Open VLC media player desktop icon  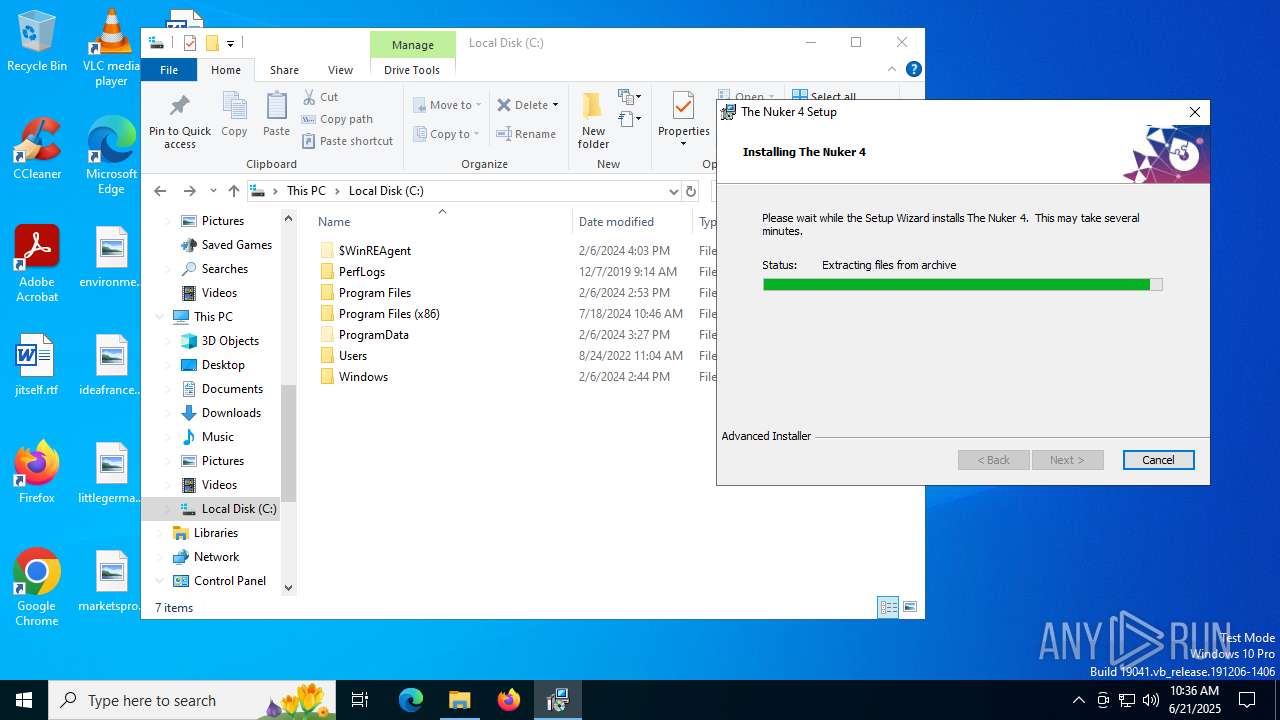(111, 47)
